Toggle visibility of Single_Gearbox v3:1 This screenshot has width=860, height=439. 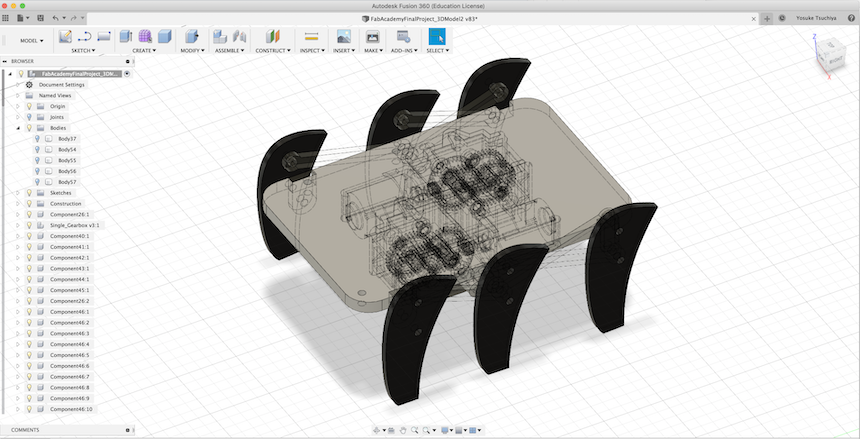coord(29,225)
